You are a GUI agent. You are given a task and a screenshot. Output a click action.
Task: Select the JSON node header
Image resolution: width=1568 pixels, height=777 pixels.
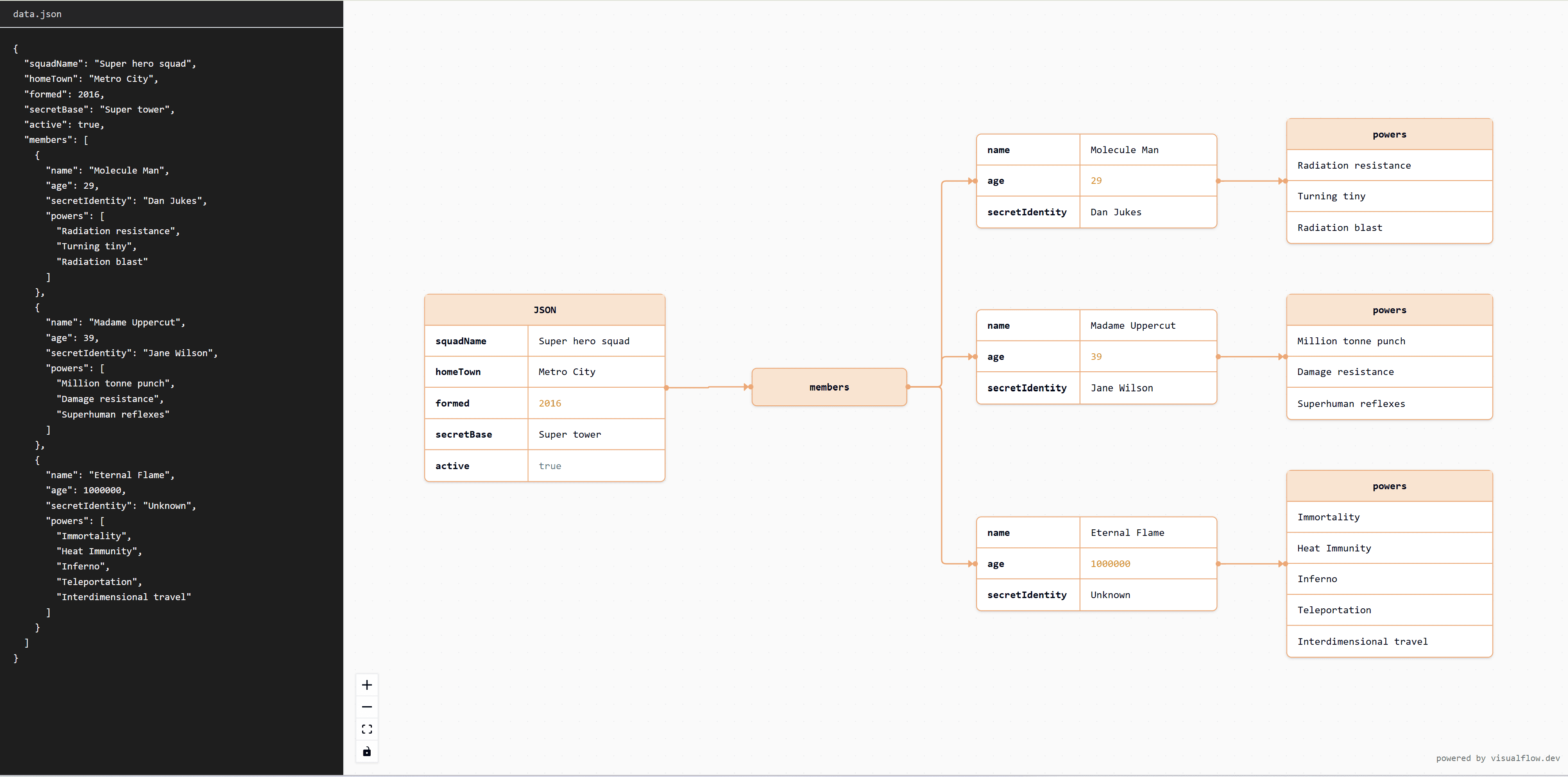click(545, 310)
